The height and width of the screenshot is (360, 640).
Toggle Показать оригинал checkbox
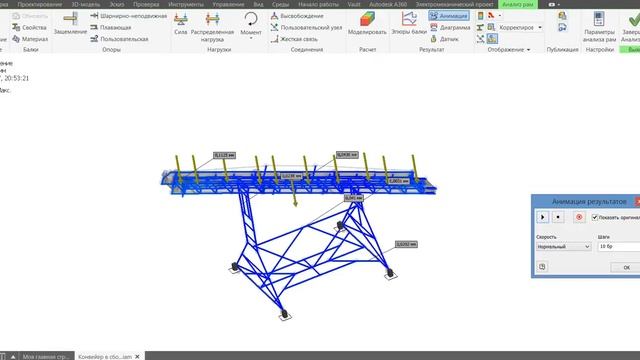tap(595, 218)
